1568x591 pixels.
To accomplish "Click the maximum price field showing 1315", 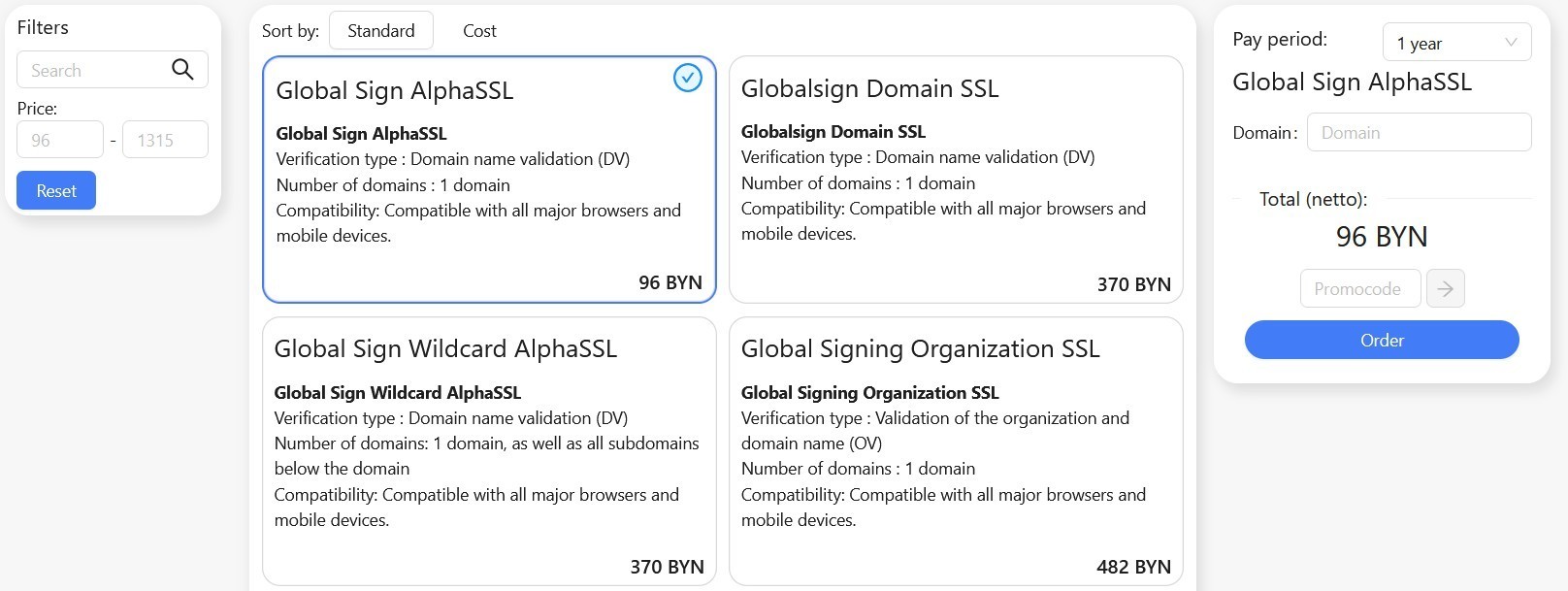I will pos(165,140).
